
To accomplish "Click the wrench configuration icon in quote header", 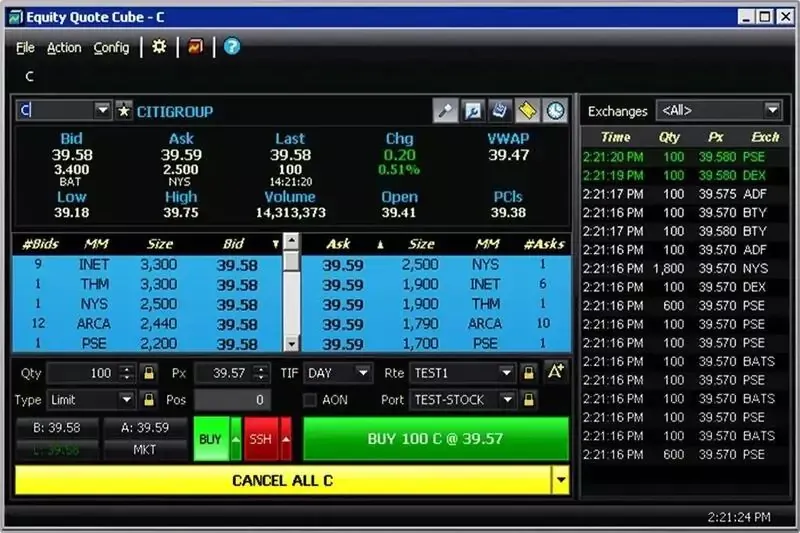I will [x=473, y=111].
